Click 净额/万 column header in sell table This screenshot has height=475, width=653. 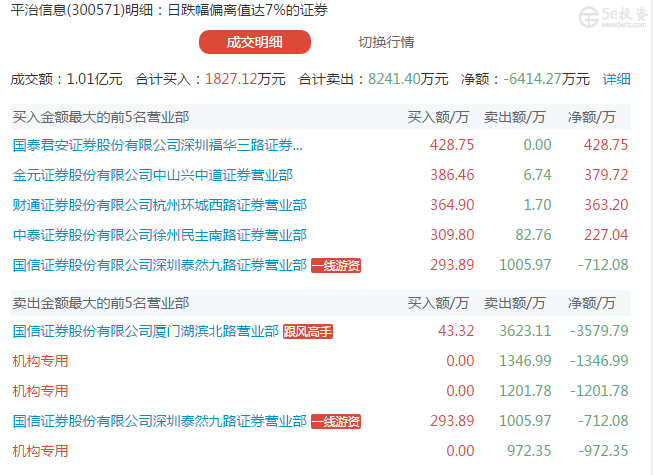tap(592, 303)
